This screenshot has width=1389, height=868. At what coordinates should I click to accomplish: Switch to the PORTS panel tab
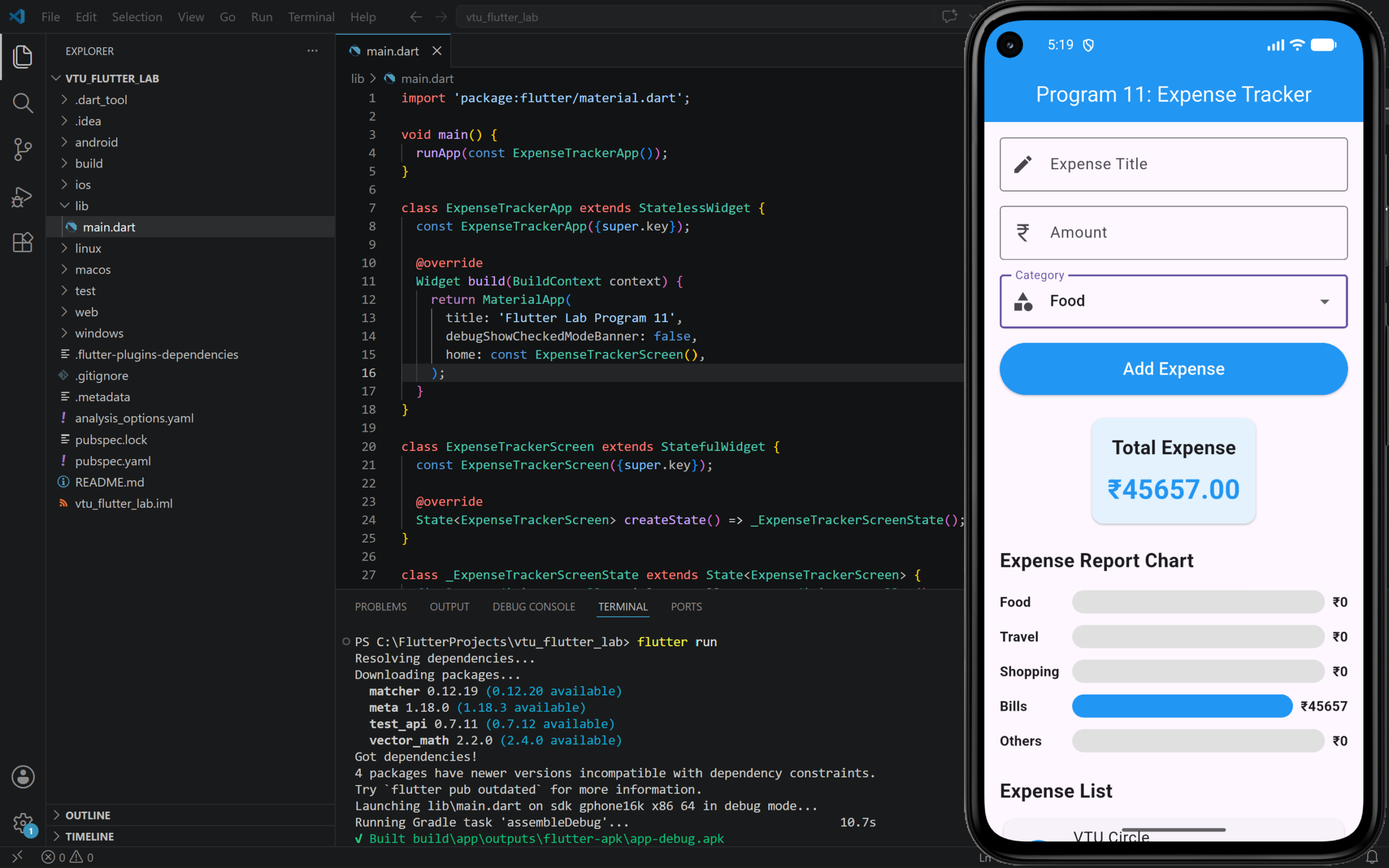pos(686,607)
